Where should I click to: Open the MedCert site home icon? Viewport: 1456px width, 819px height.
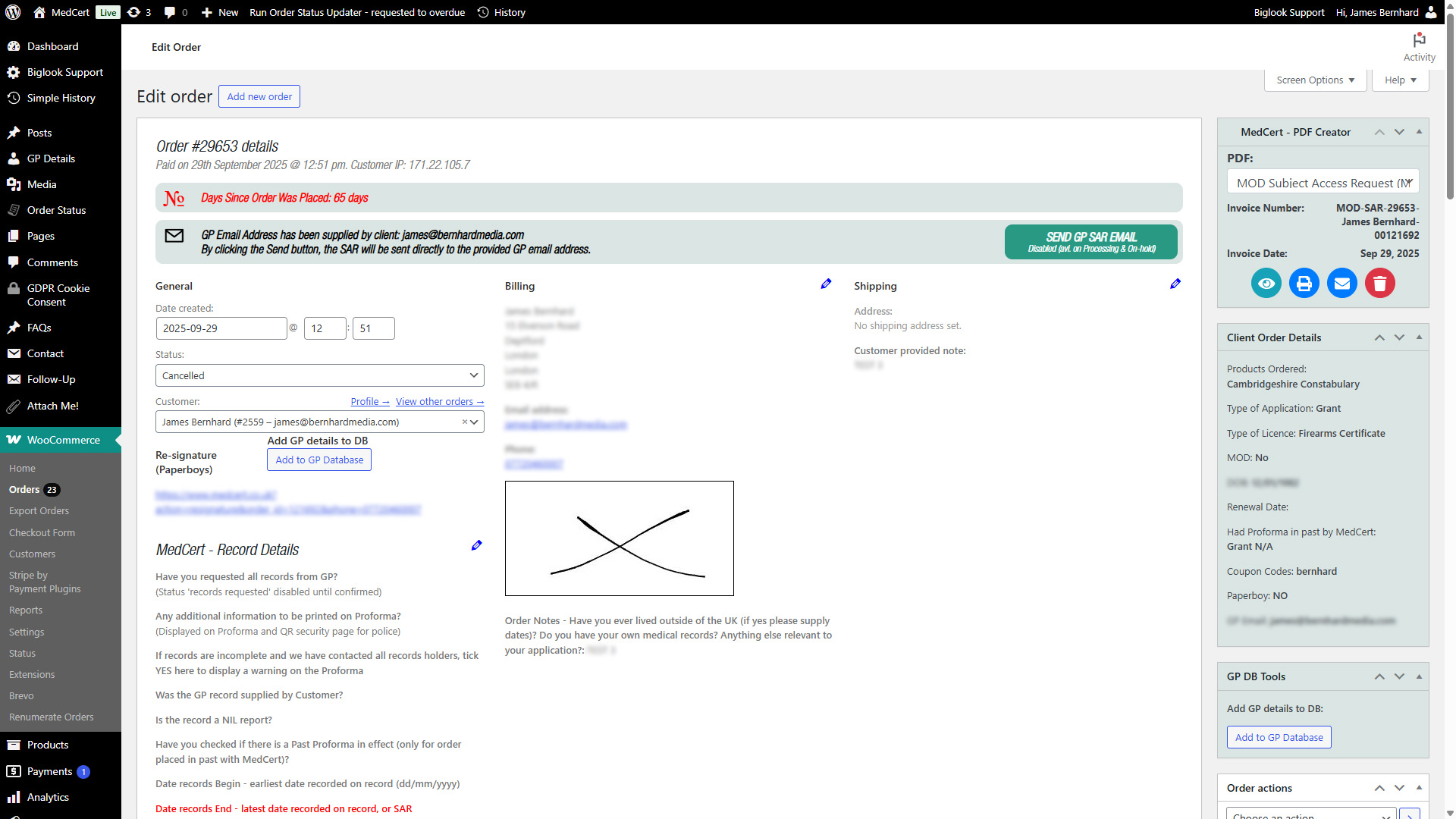39,12
